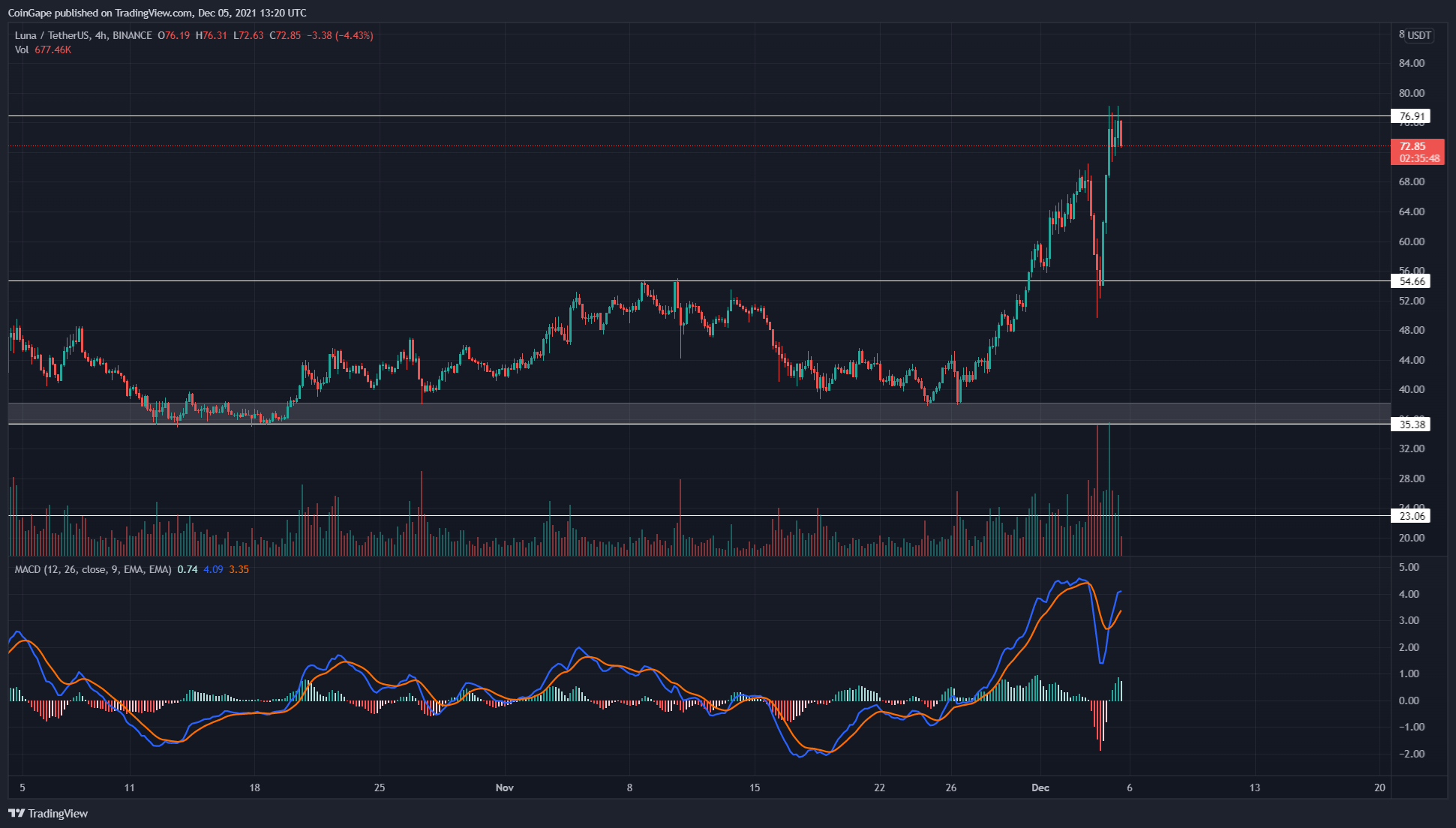The width and height of the screenshot is (1456, 828).
Task: Click the Luna / TetherUS symbol title
Action: tap(52, 35)
